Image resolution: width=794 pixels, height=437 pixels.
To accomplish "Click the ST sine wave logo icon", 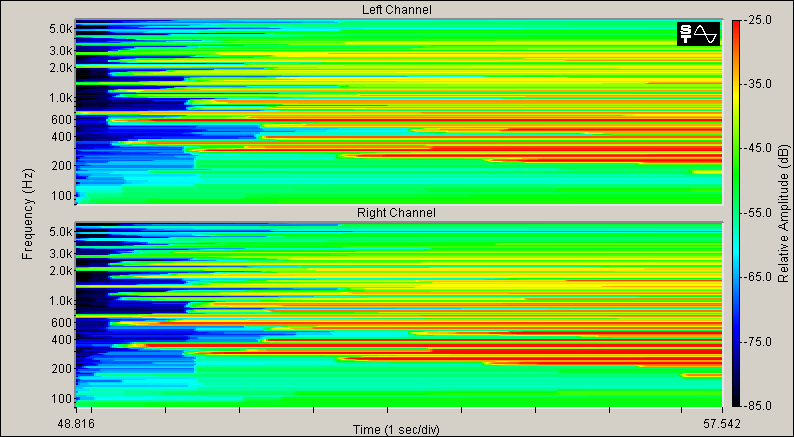I will (698, 34).
